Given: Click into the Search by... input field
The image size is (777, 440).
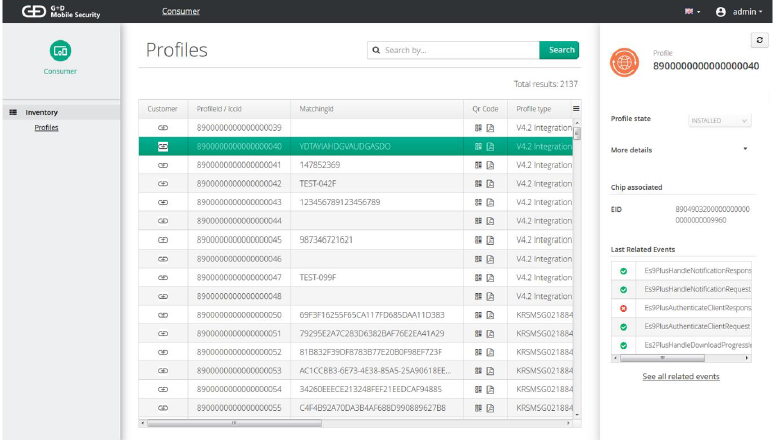Looking at the screenshot, I should (455, 50).
